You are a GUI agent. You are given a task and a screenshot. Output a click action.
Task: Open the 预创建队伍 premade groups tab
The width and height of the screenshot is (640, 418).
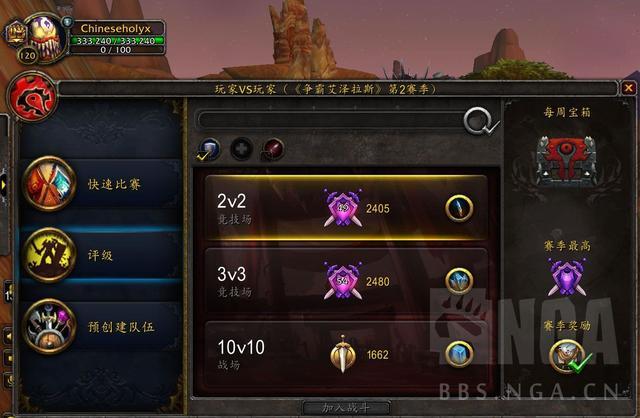[x=100, y=327]
